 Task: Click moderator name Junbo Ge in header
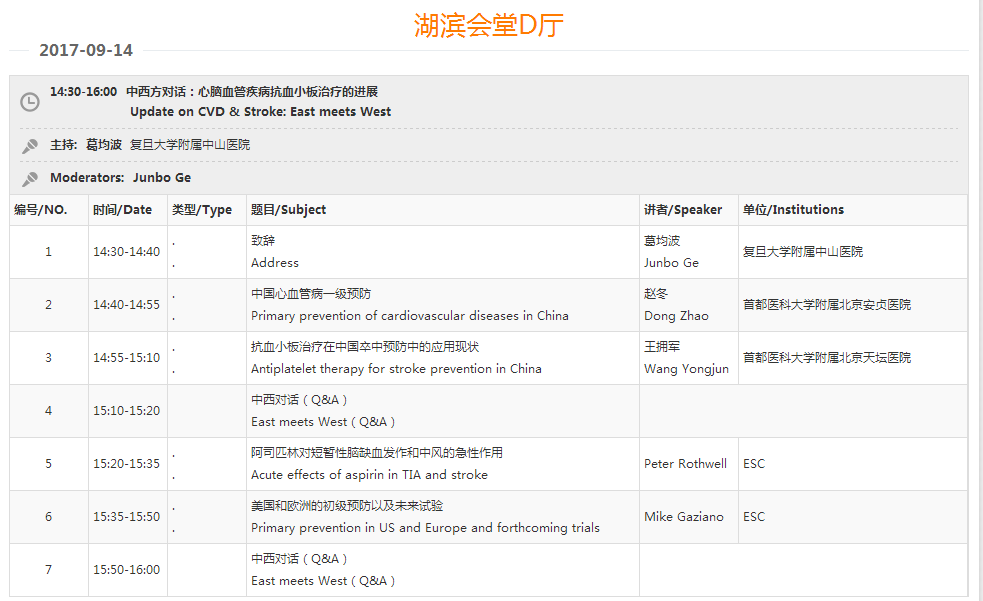pyautogui.click(x=162, y=178)
